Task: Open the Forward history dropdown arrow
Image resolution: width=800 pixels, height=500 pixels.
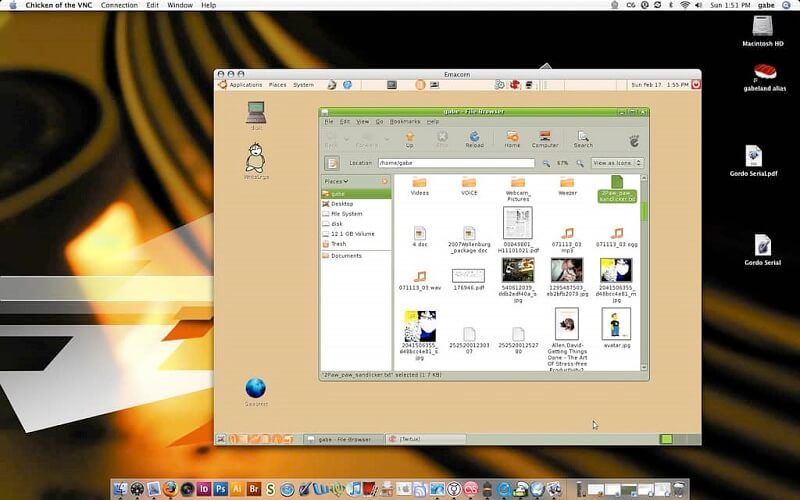Action: point(387,139)
